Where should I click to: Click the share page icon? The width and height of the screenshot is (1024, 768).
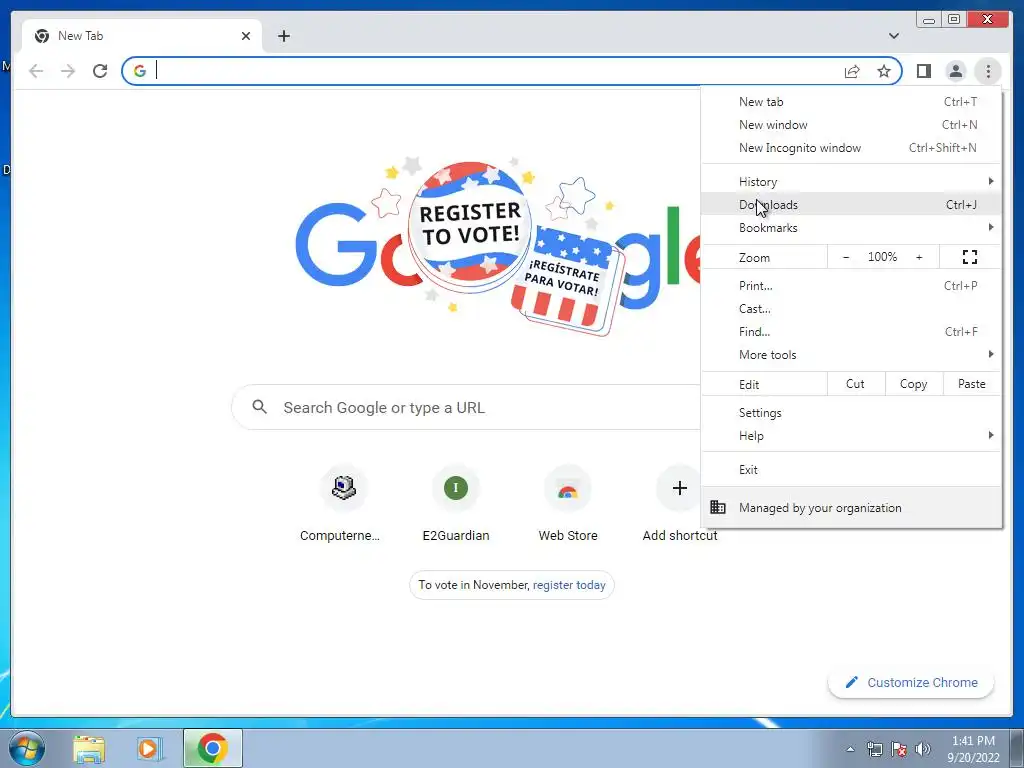852,71
